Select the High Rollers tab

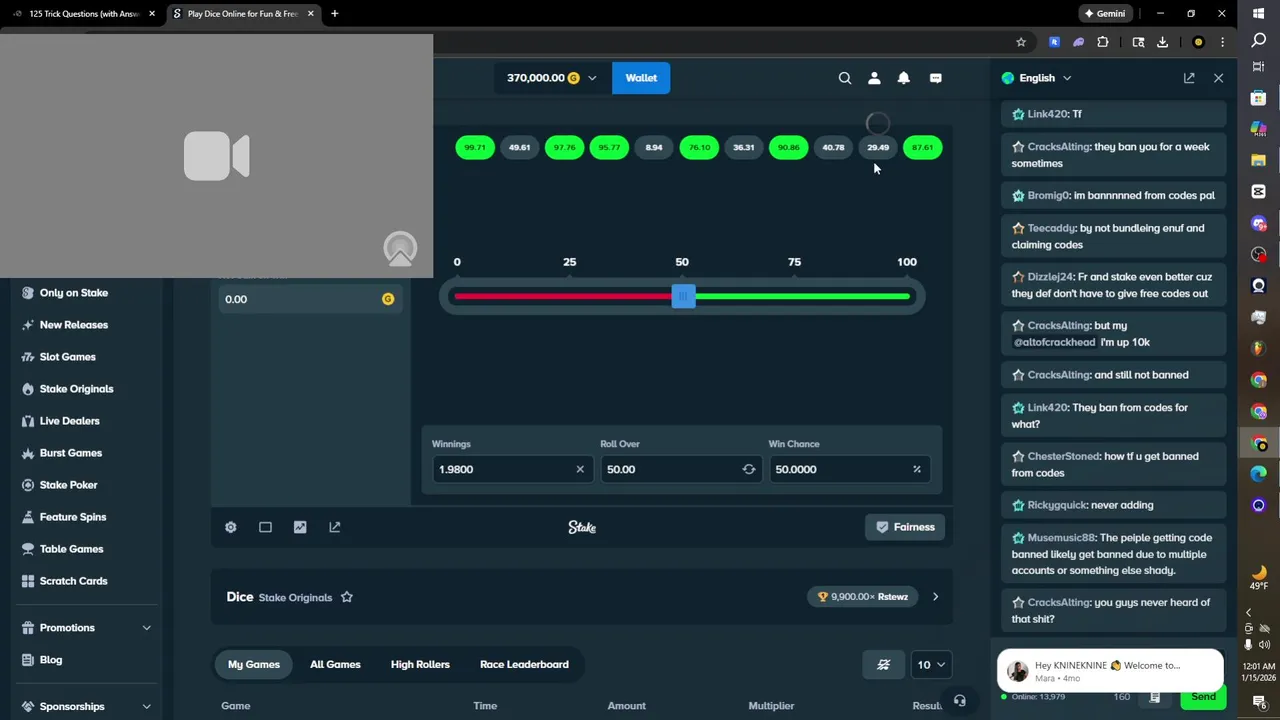coord(420,664)
